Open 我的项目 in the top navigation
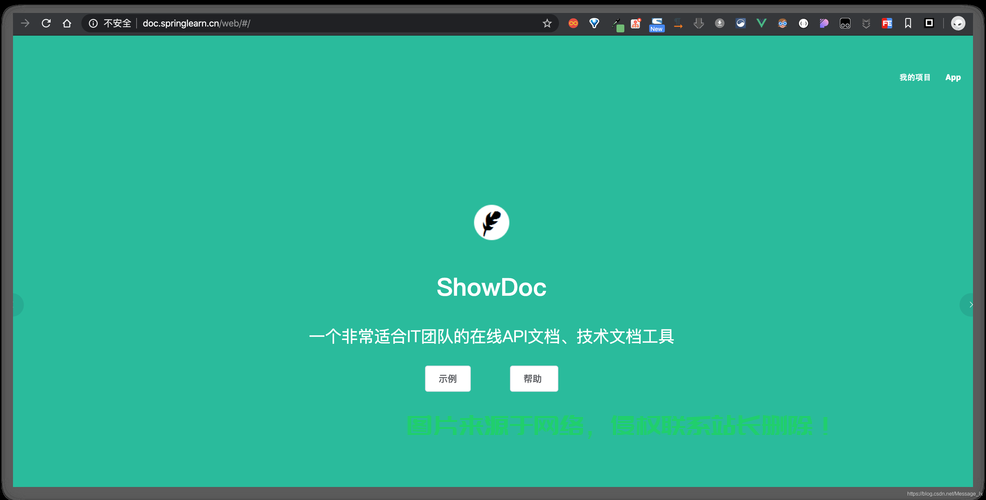The width and height of the screenshot is (986, 500). point(914,77)
